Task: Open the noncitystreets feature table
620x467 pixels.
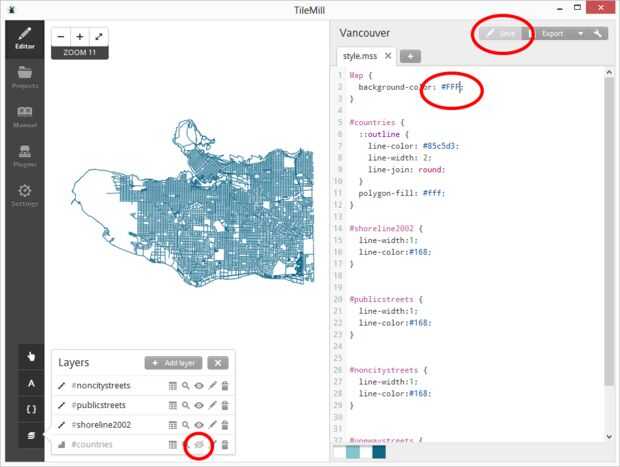Action: 173,386
